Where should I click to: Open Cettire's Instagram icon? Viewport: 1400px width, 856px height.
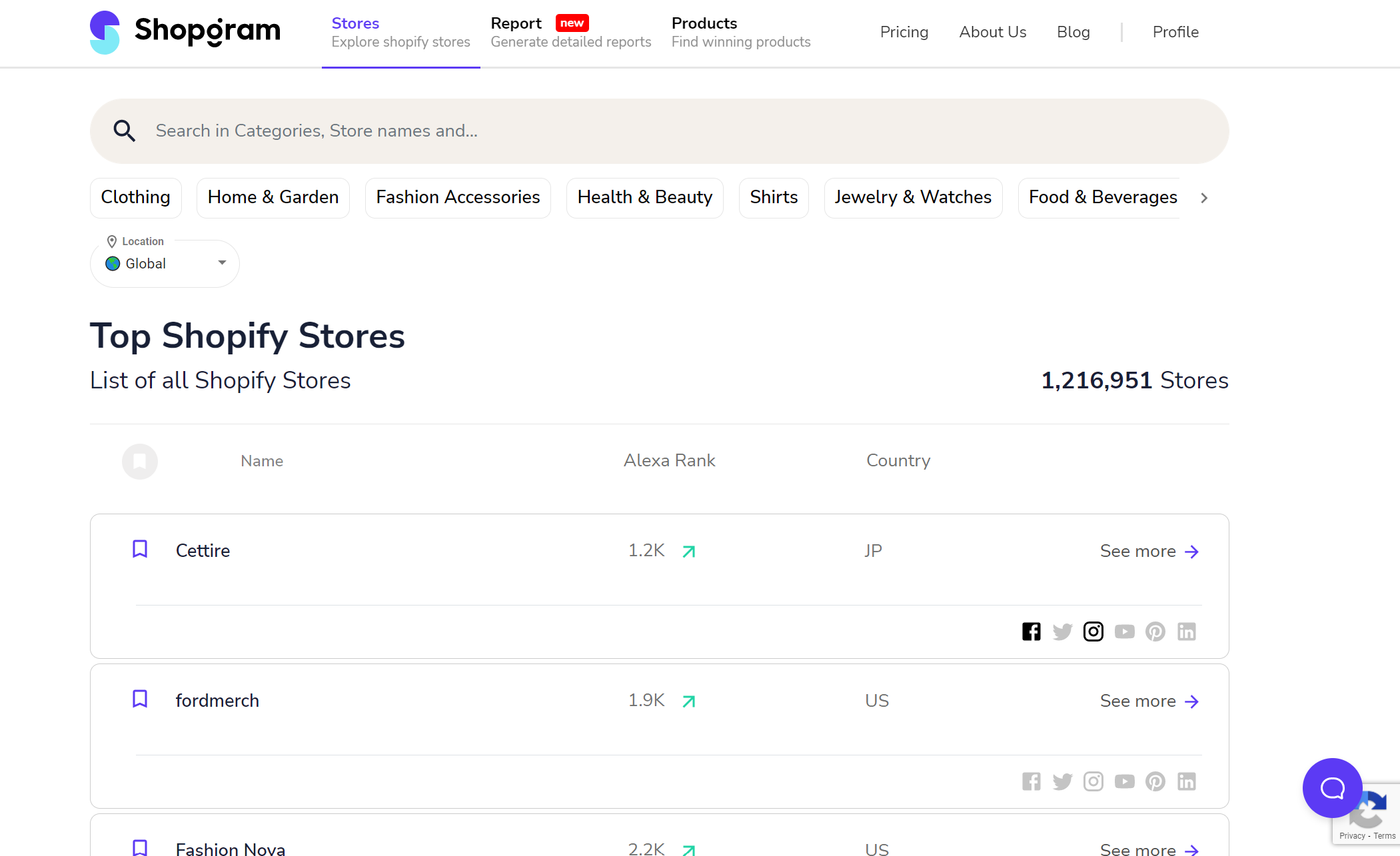click(x=1093, y=632)
